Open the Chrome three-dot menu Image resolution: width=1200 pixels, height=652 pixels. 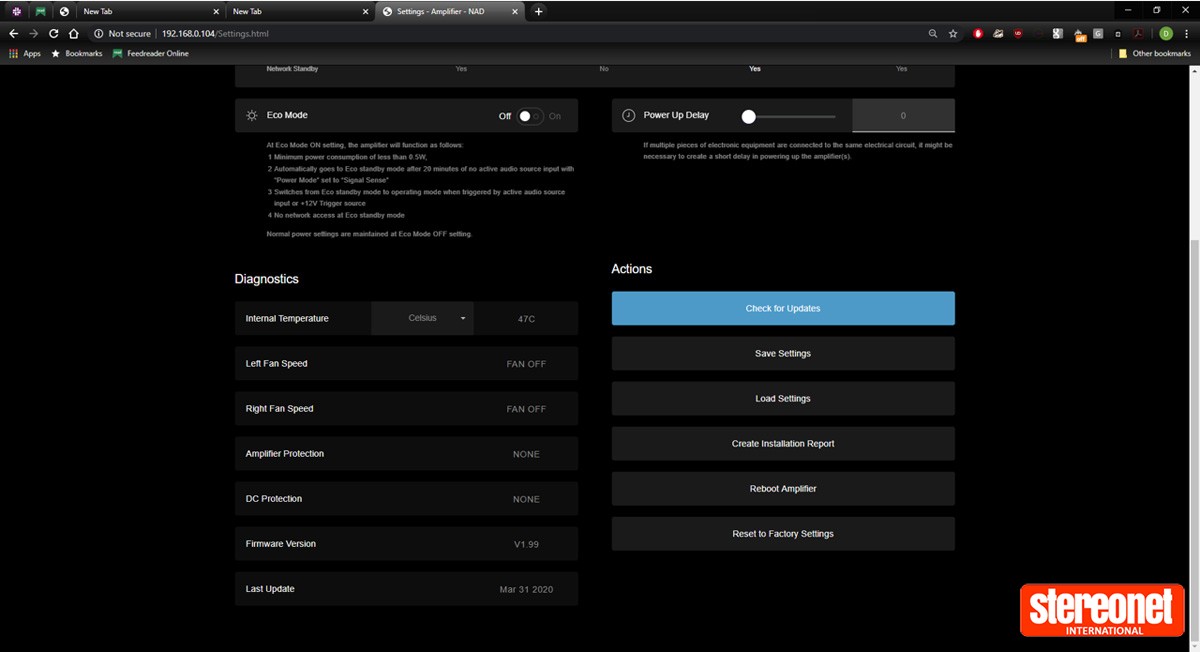click(1186, 33)
